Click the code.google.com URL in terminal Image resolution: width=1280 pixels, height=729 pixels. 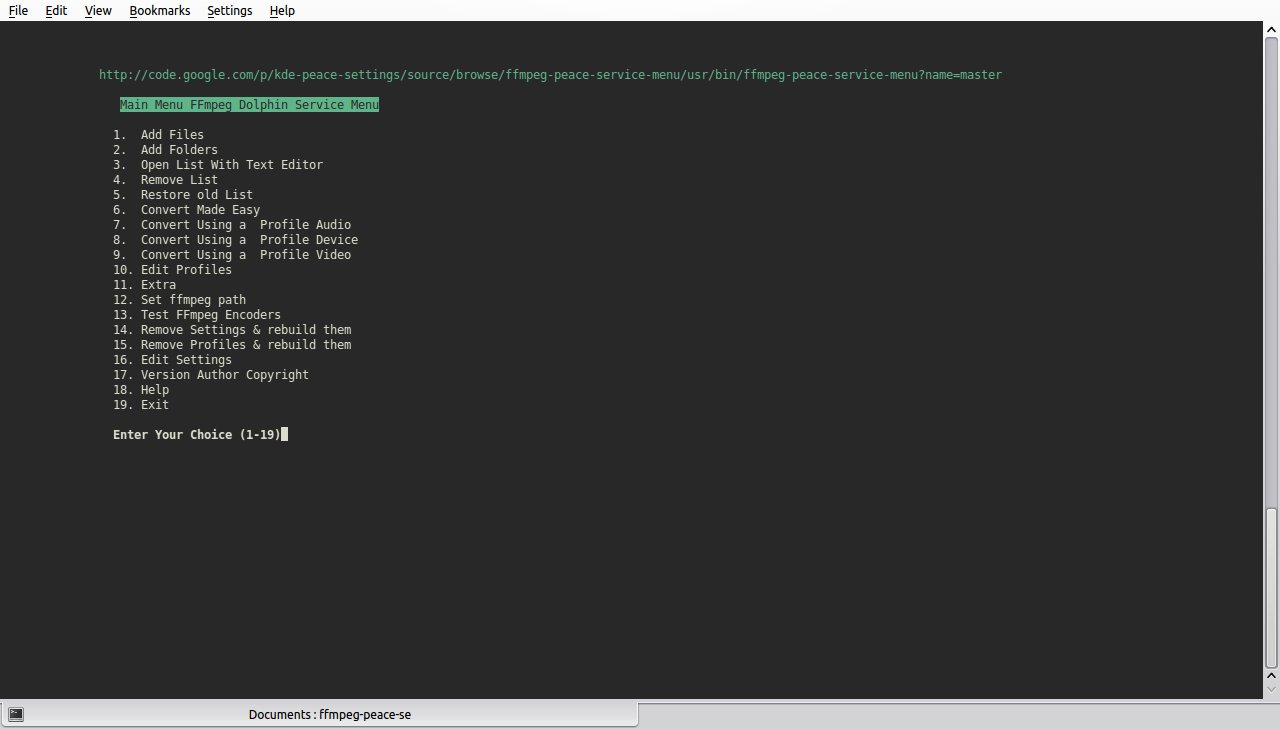coord(550,75)
